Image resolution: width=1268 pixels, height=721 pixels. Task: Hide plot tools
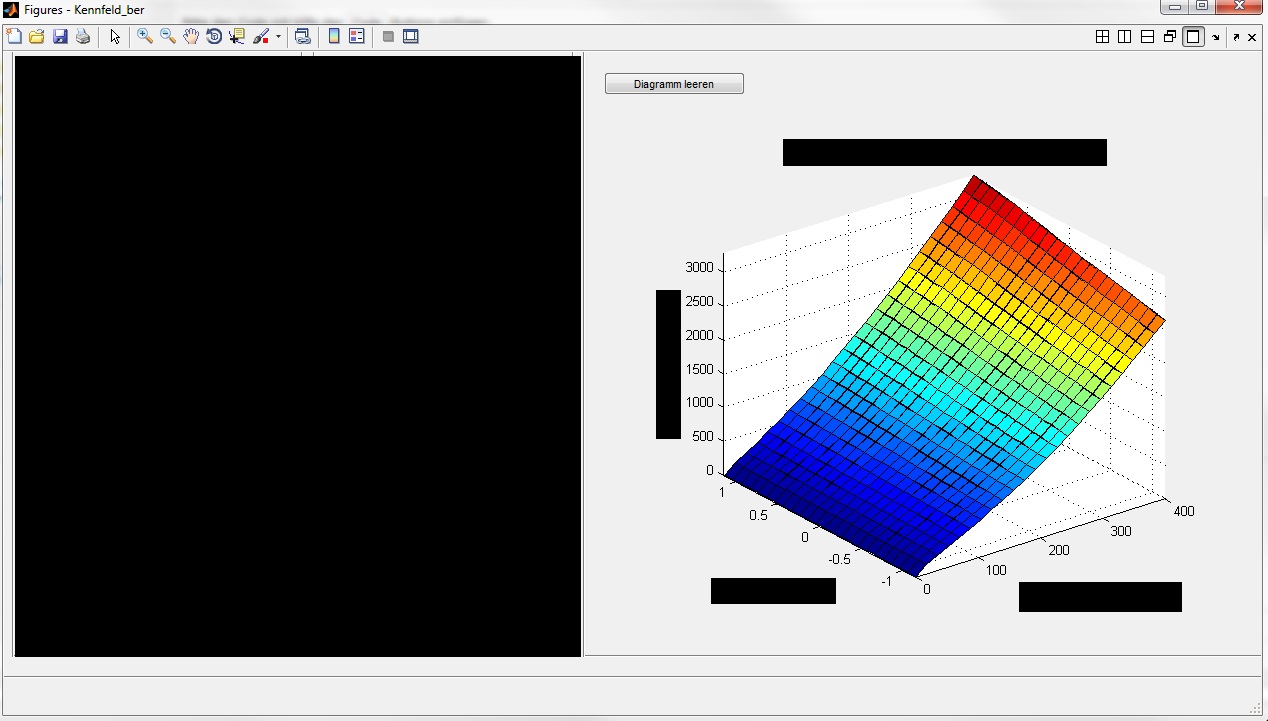[388, 37]
